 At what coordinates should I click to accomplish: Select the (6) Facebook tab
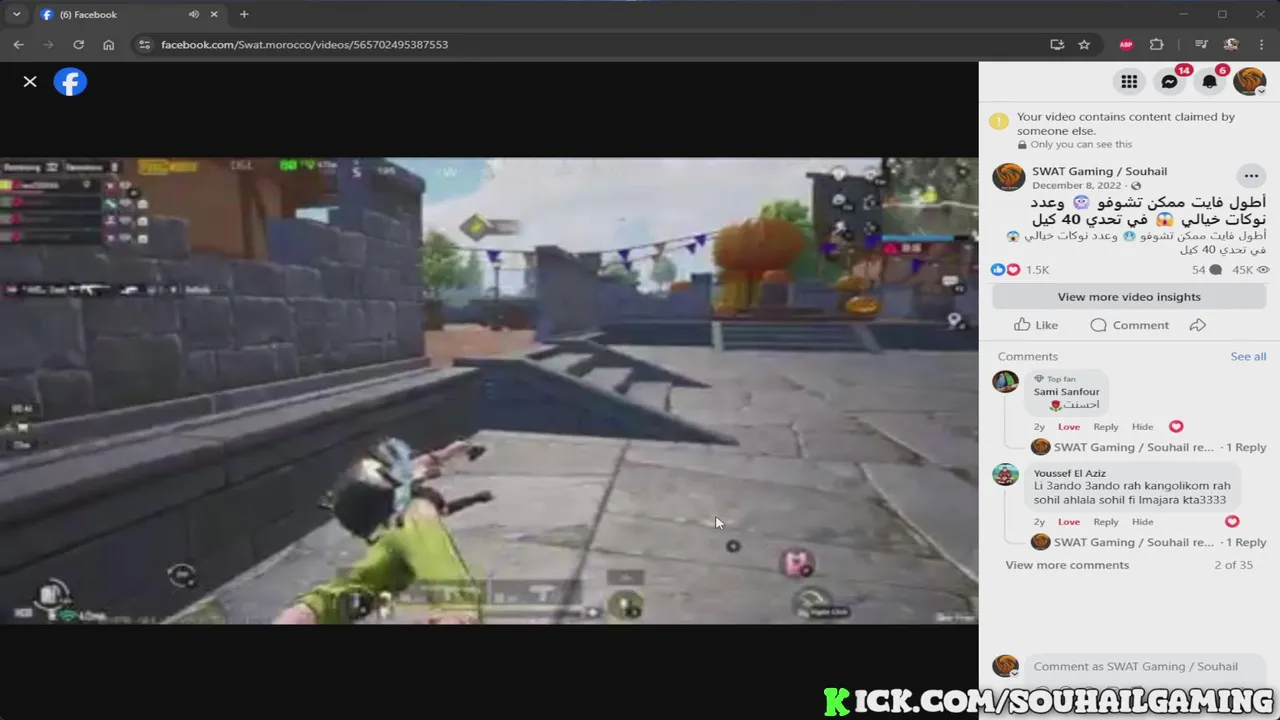[130, 14]
